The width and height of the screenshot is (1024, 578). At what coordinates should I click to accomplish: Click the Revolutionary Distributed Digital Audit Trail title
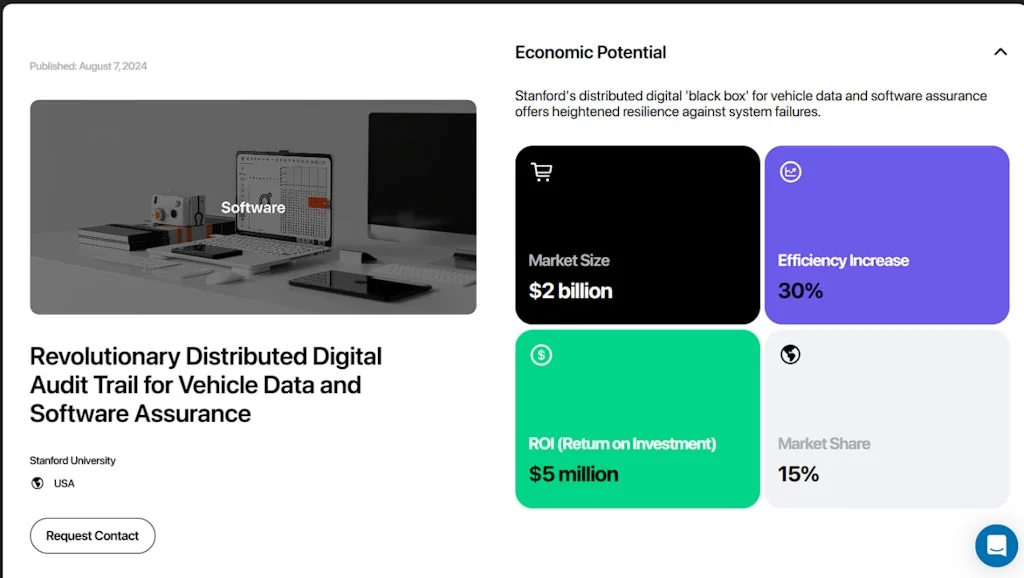coord(206,385)
